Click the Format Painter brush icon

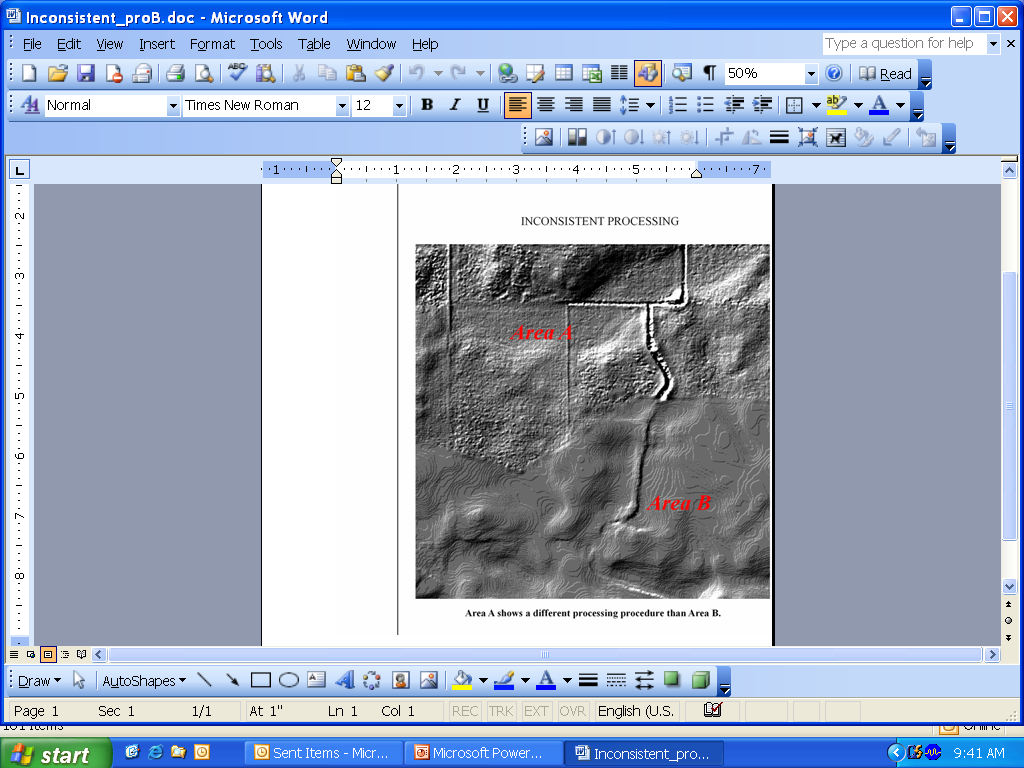click(x=384, y=73)
